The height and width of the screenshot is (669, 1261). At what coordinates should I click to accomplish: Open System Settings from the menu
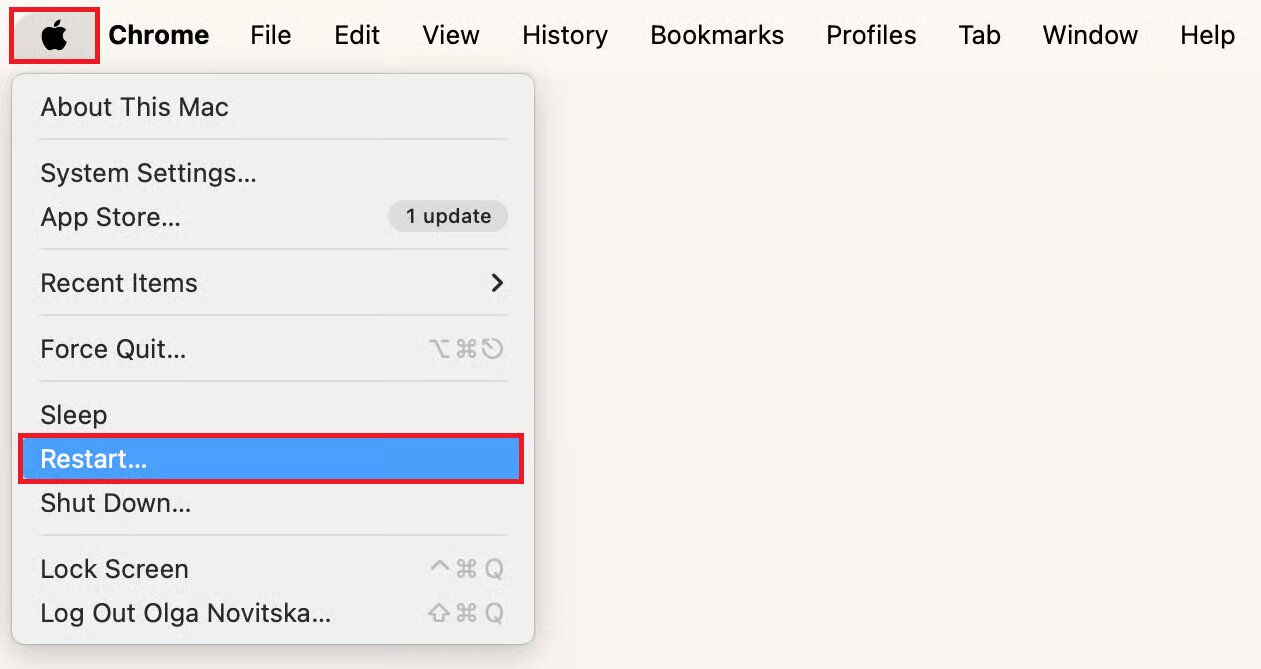148,172
